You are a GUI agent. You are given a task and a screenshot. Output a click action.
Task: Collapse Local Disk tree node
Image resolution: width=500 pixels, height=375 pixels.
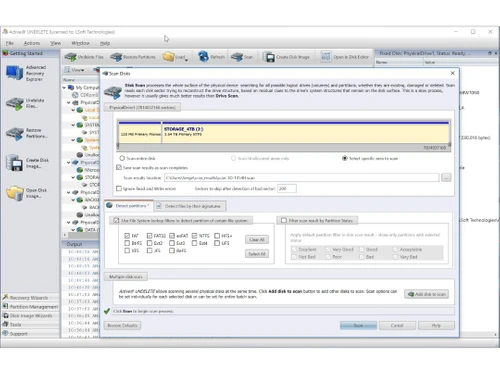click(73, 110)
